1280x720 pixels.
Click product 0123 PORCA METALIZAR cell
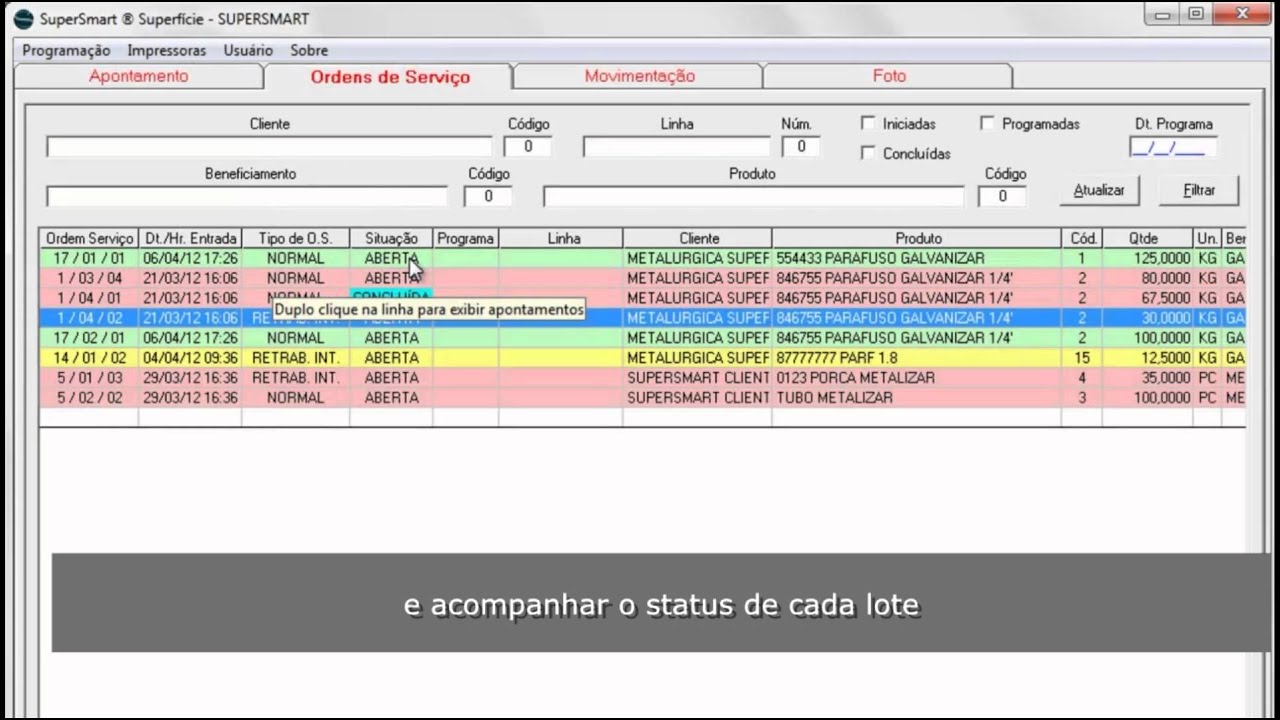pyautogui.click(x=916, y=378)
